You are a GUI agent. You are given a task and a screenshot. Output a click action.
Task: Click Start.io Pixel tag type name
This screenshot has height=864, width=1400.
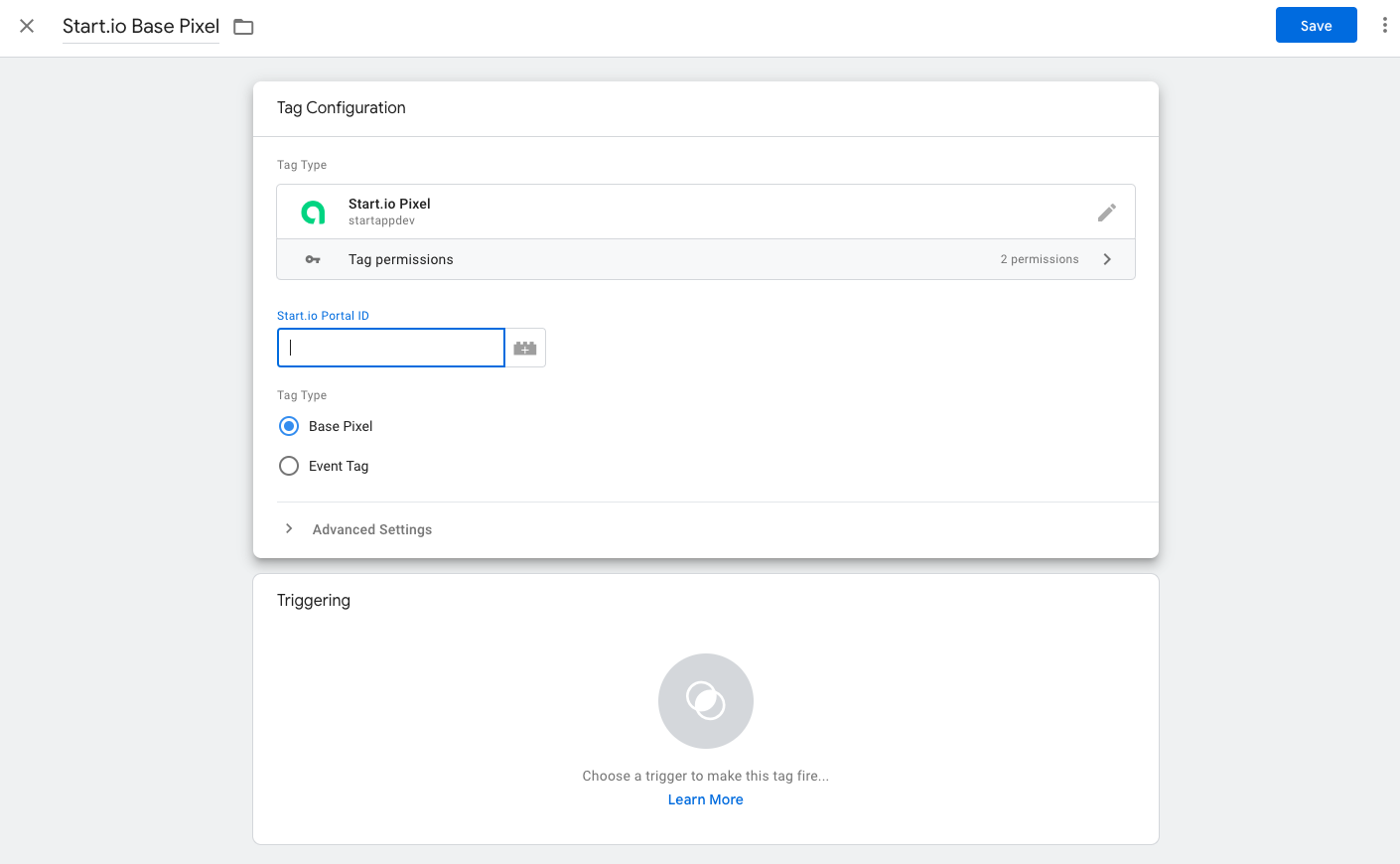coord(389,204)
